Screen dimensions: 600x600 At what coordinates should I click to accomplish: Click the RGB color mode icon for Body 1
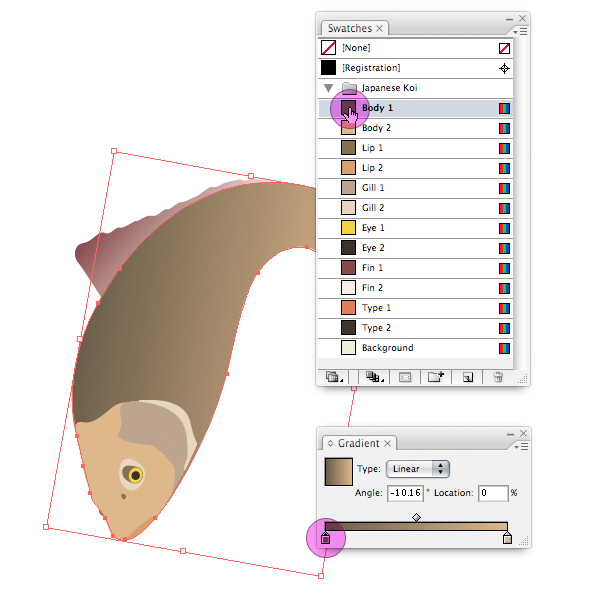pos(504,108)
